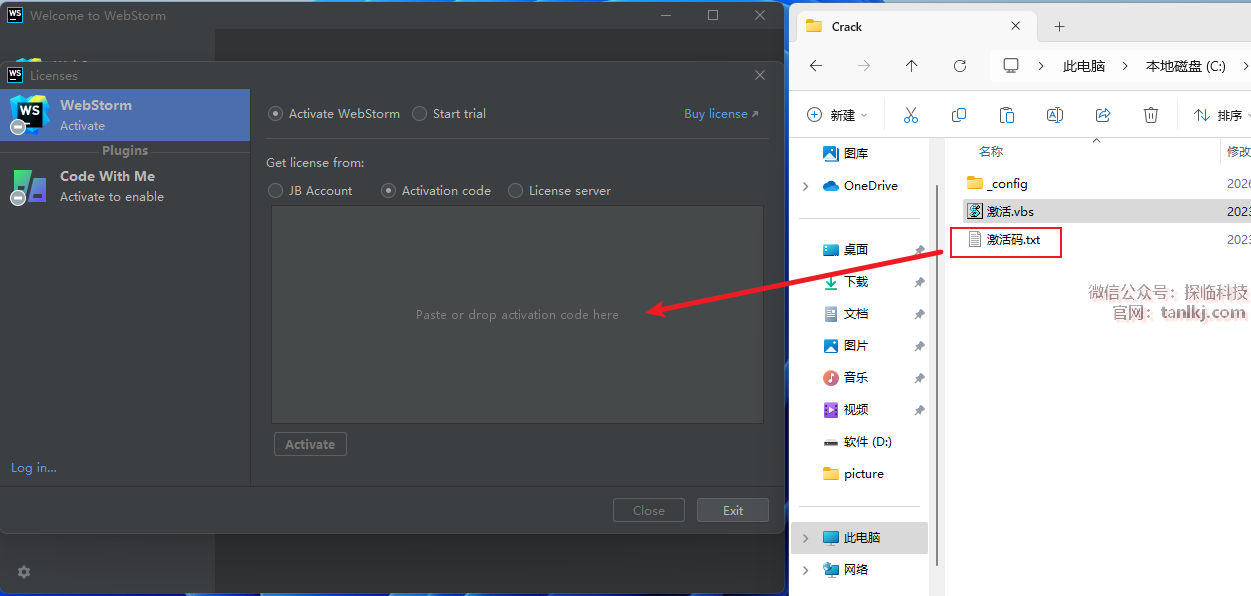Viewport: 1251px width, 596px height.
Task: Click the Buy license link
Action: tap(720, 114)
